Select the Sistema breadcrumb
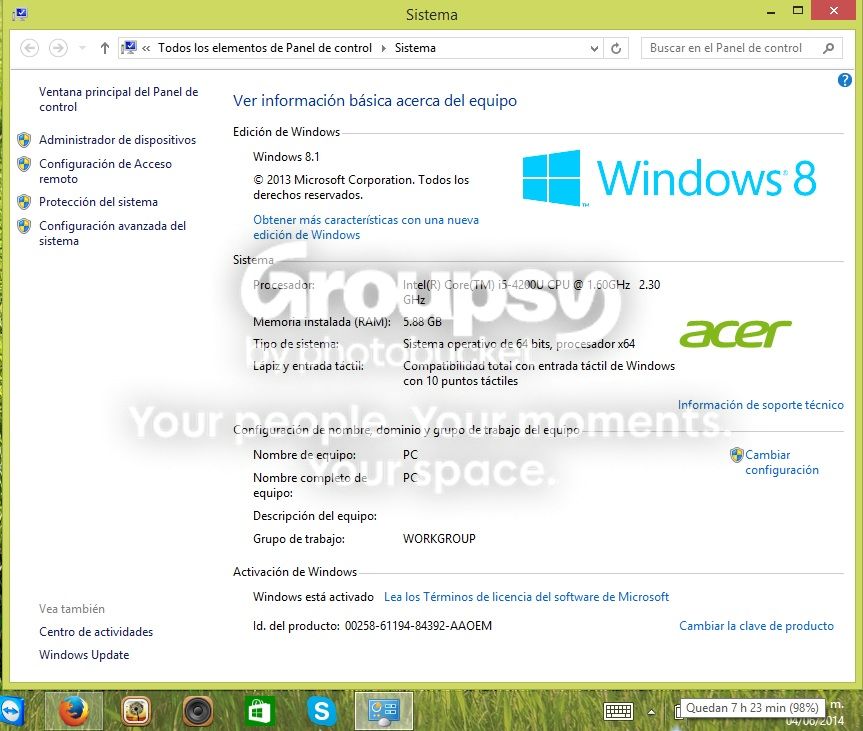 pyautogui.click(x=415, y=48)
